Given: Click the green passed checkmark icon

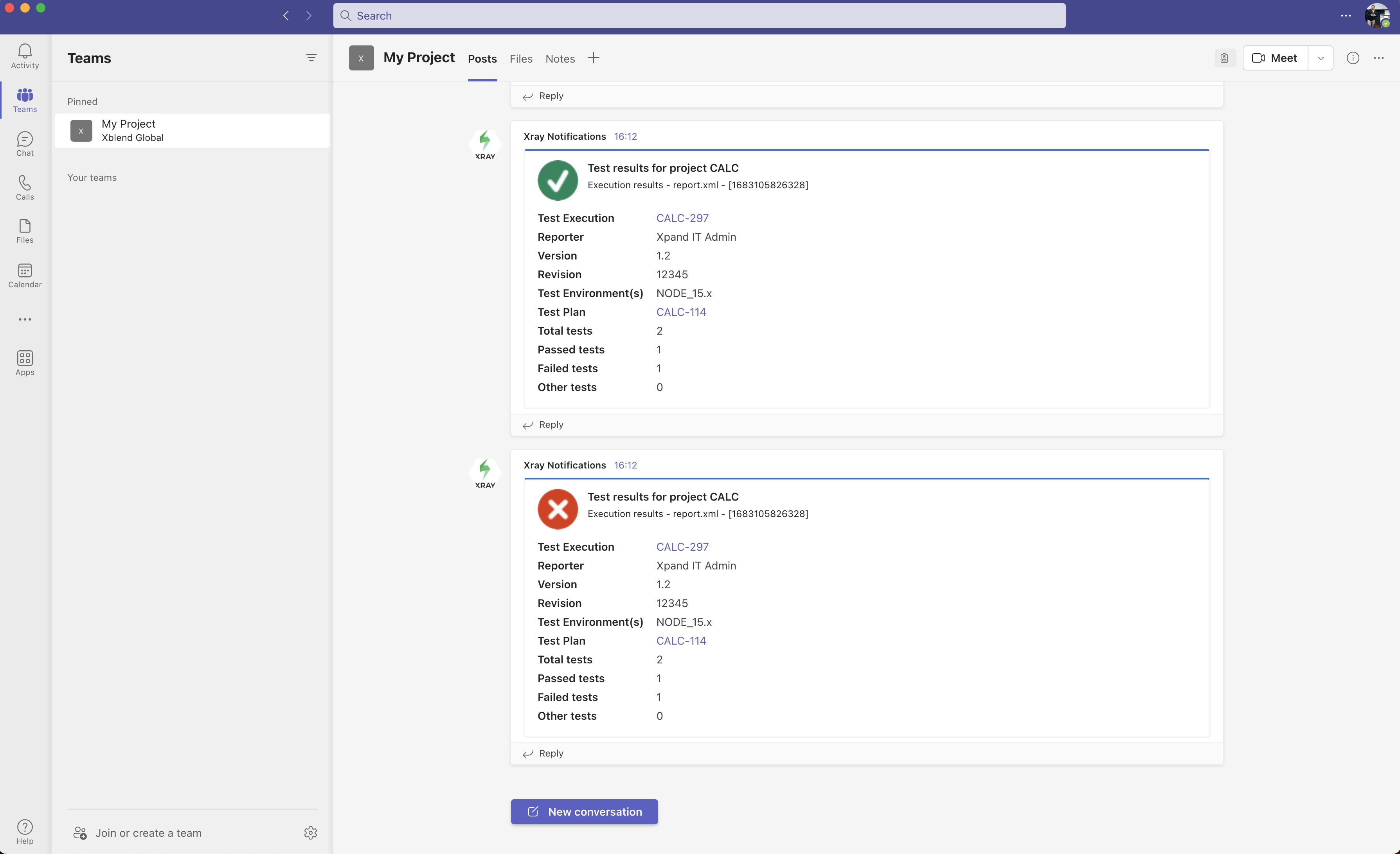Looking at the screenshot, I should pyautogui.click(x=558, y=180).
